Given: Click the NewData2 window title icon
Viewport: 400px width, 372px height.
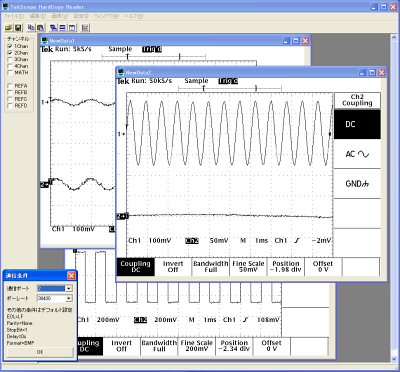Looking at the screenshot, I should click(121, 72).
